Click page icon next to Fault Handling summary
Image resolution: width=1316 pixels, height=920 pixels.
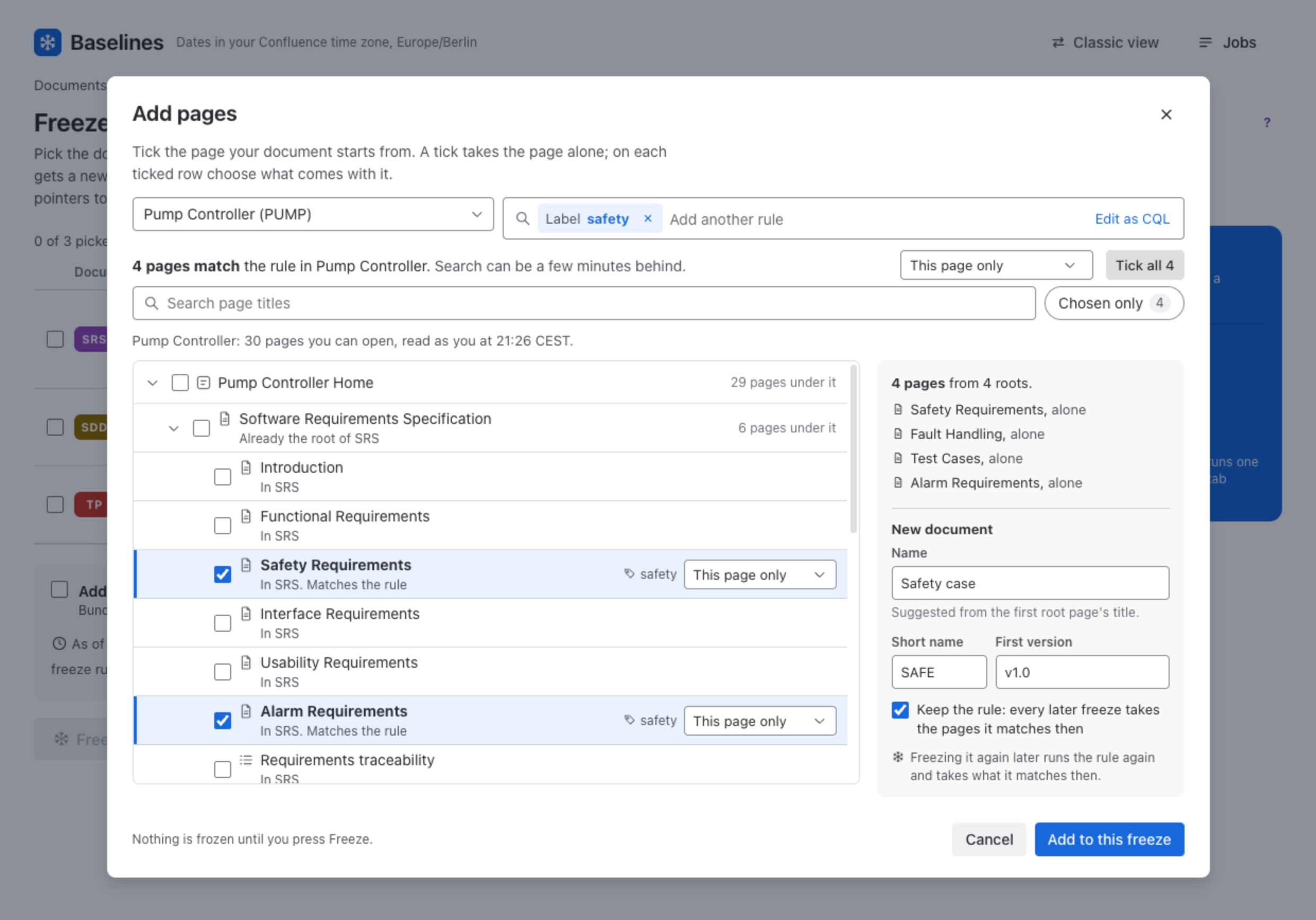click(898, 434)
